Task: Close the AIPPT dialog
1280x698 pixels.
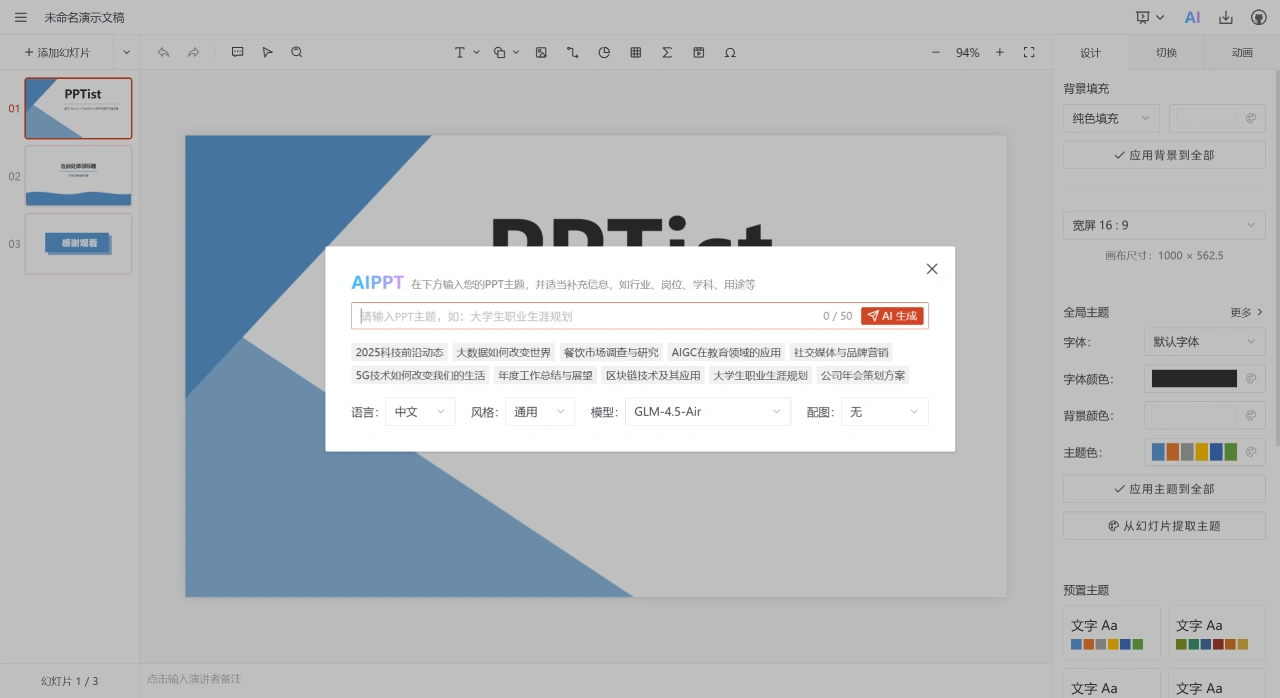Action: [932, 269]
